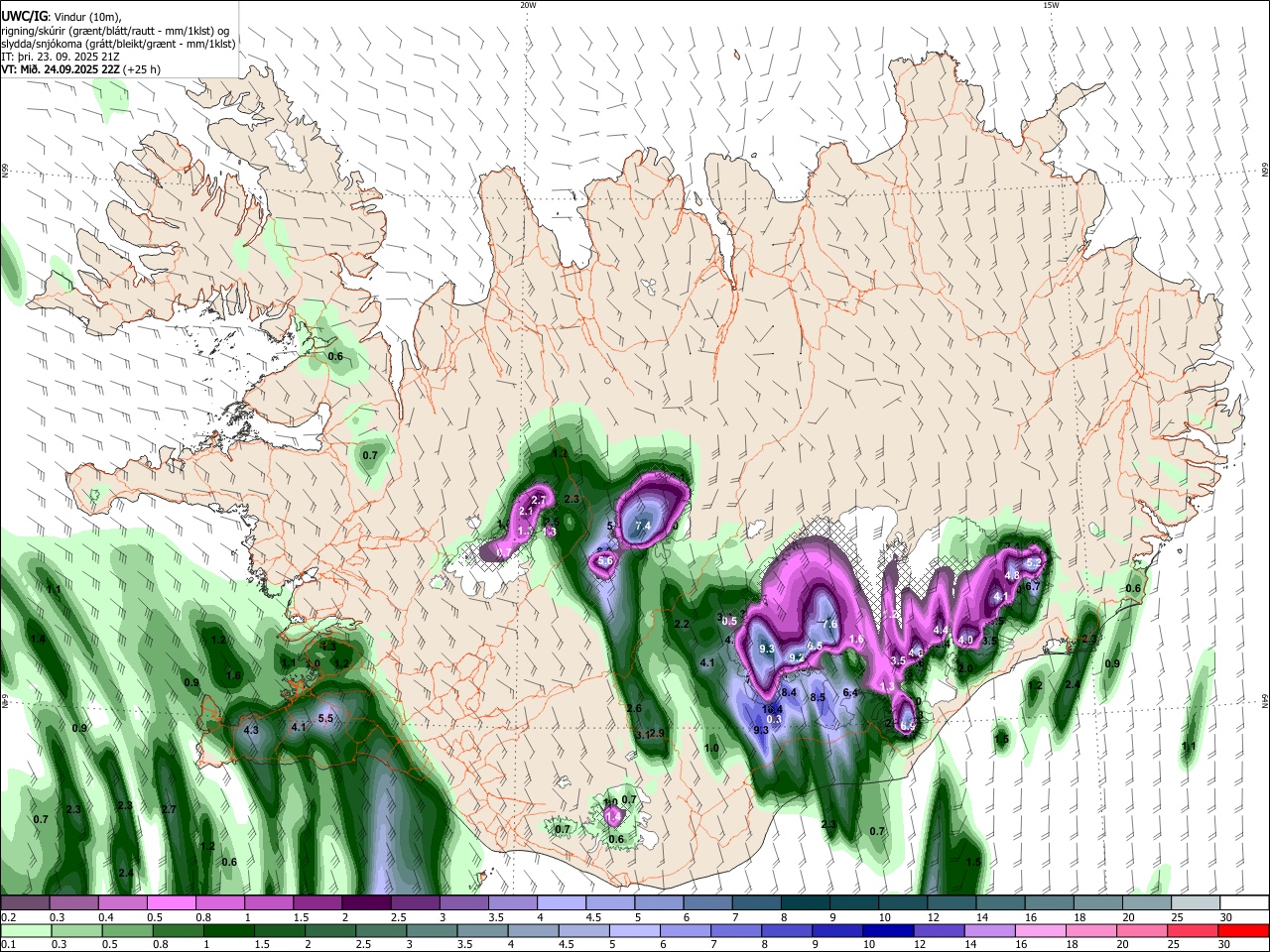
Task: Click the 4.3 precipitation value on the map
Action: pos(251,730)
